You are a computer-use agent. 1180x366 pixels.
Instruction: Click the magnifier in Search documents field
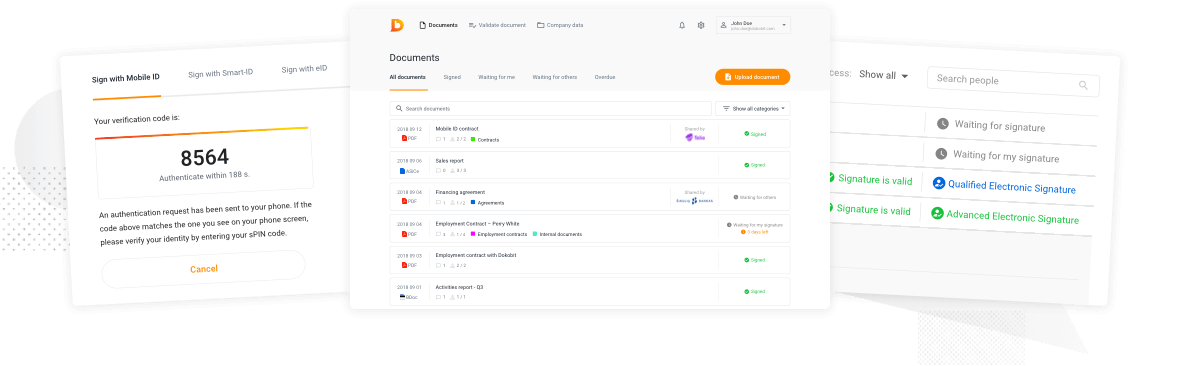[x=400, y=108]
